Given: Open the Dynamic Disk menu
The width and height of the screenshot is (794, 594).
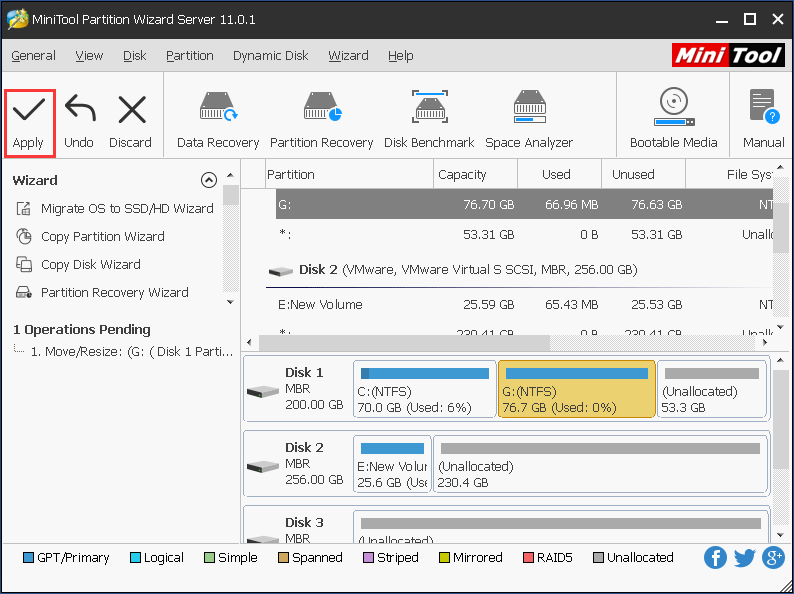Looking at the screenshot, I should click(x=270, y=56).
